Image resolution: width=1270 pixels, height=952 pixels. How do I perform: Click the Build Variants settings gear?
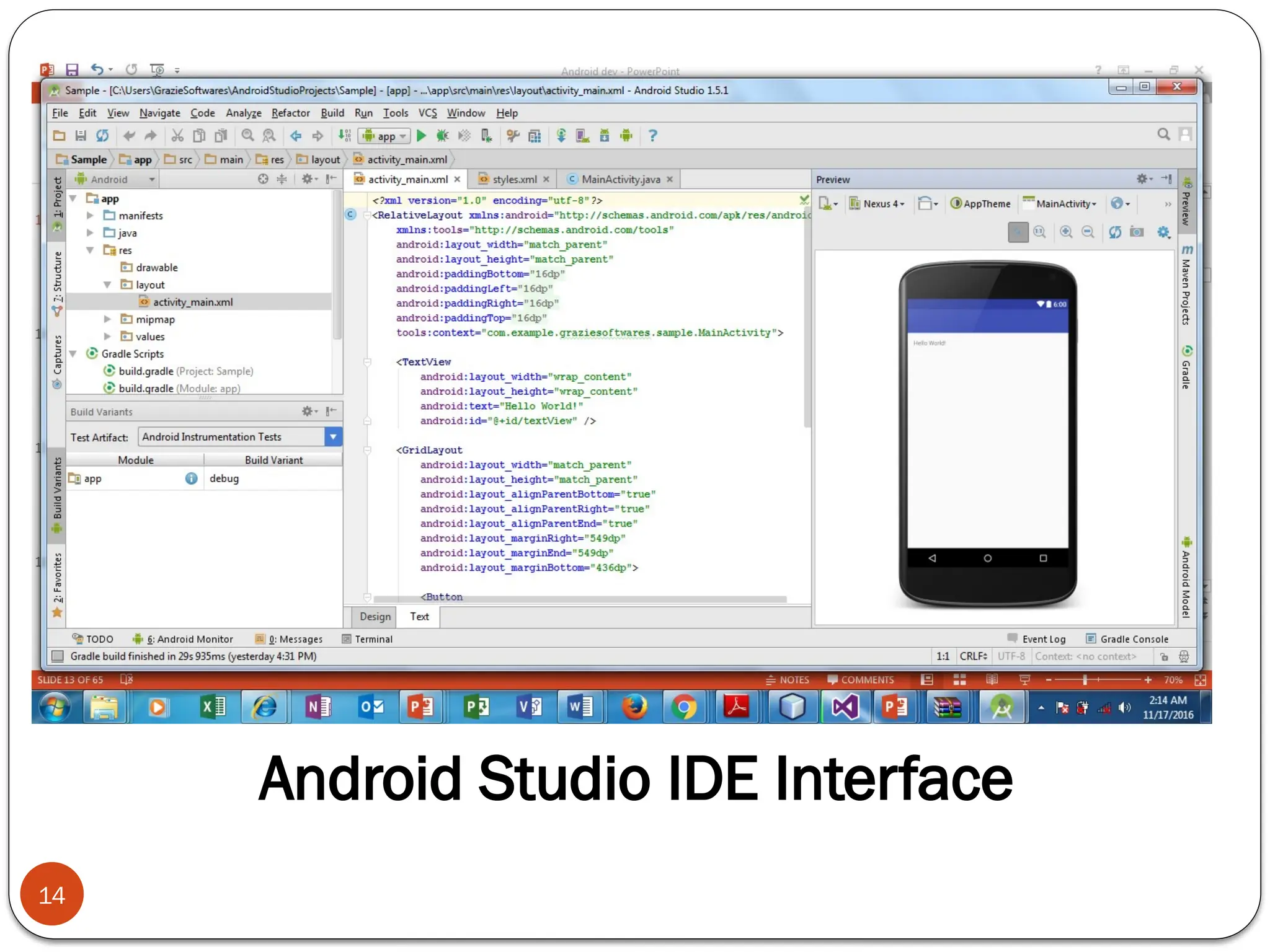point(308,411)
